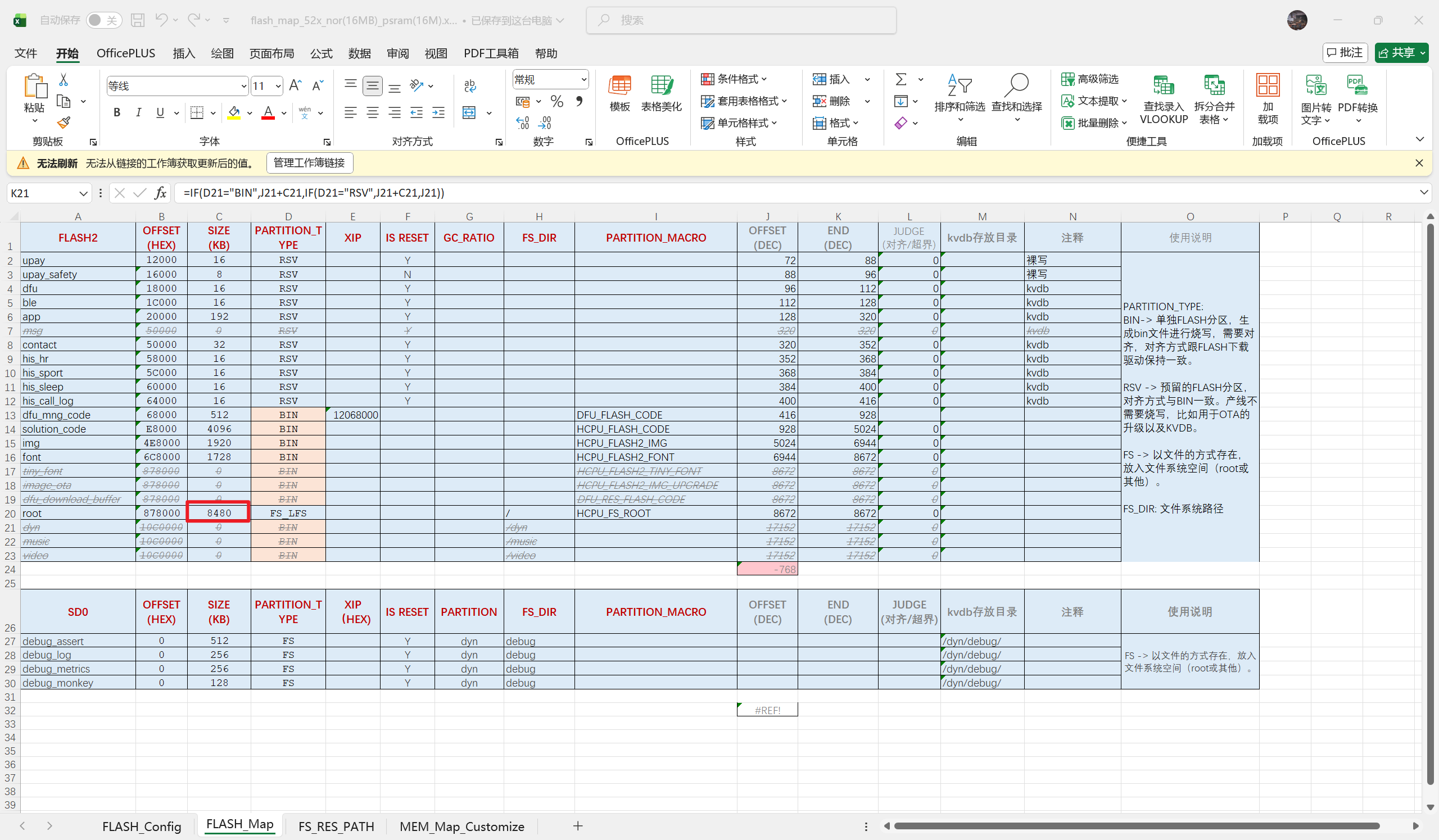This screenshot has width=1439, height=840.
Task: Open the Name Box dropdown arrow
Action: (83, 193)
